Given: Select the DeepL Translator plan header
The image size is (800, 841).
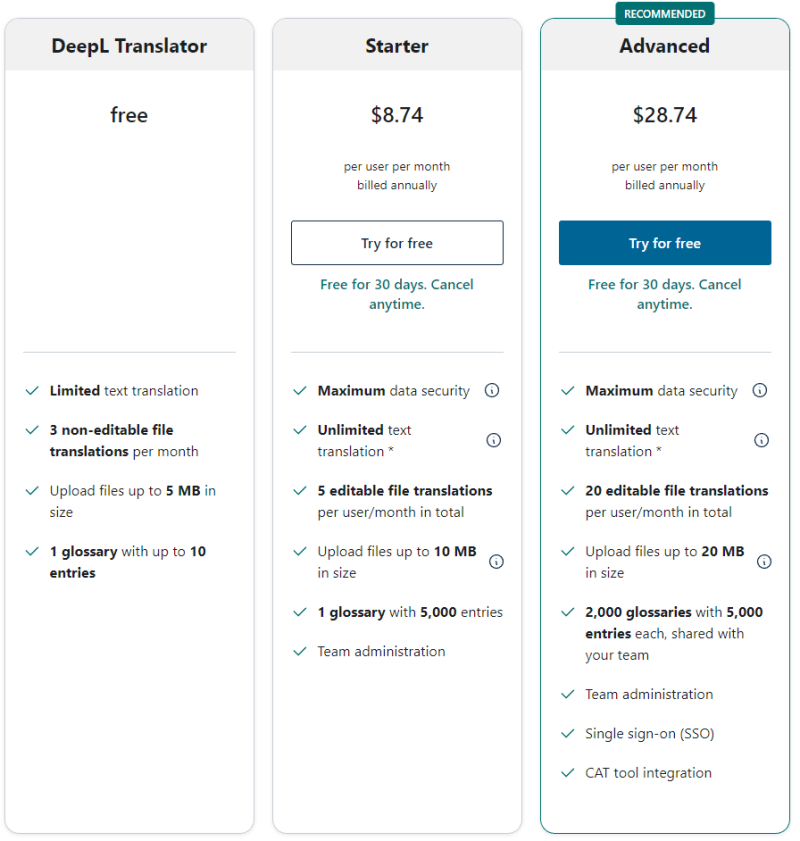Looking at the screenshot, I should tap(128, 45).
